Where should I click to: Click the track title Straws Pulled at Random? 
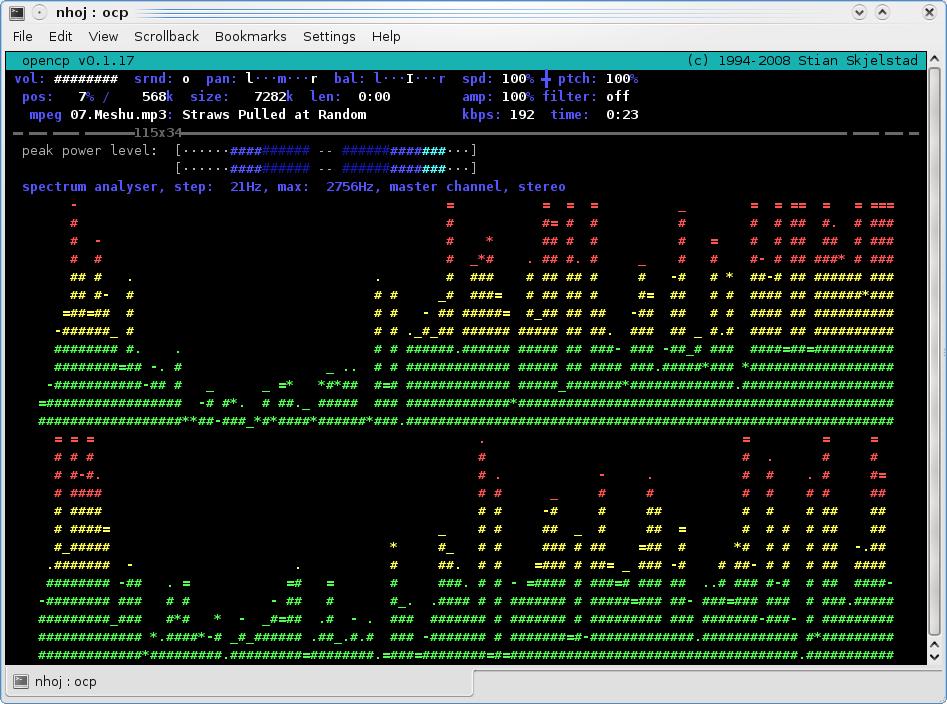tap(274, 115)
